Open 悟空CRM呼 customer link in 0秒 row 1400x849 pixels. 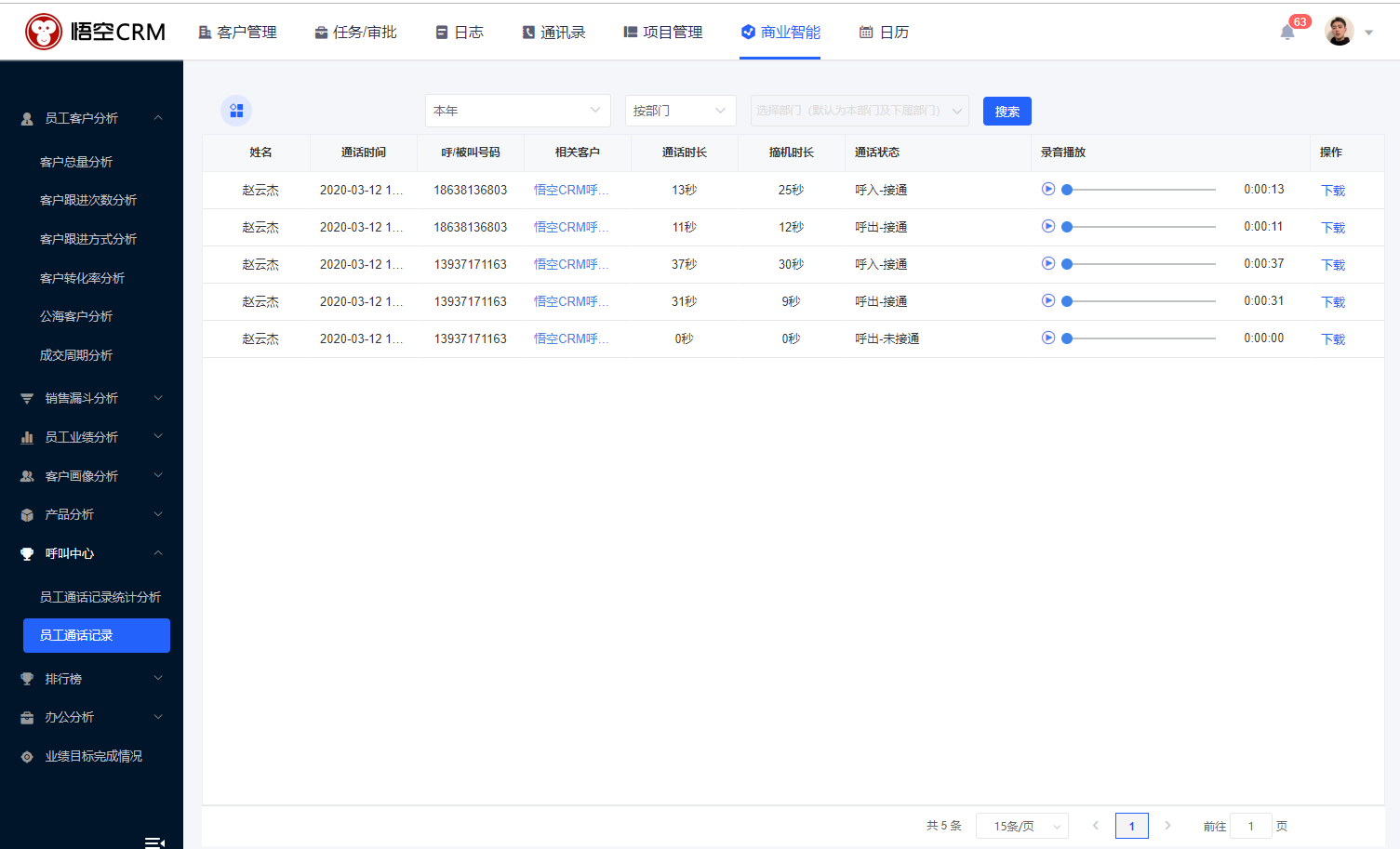point(571,338)
